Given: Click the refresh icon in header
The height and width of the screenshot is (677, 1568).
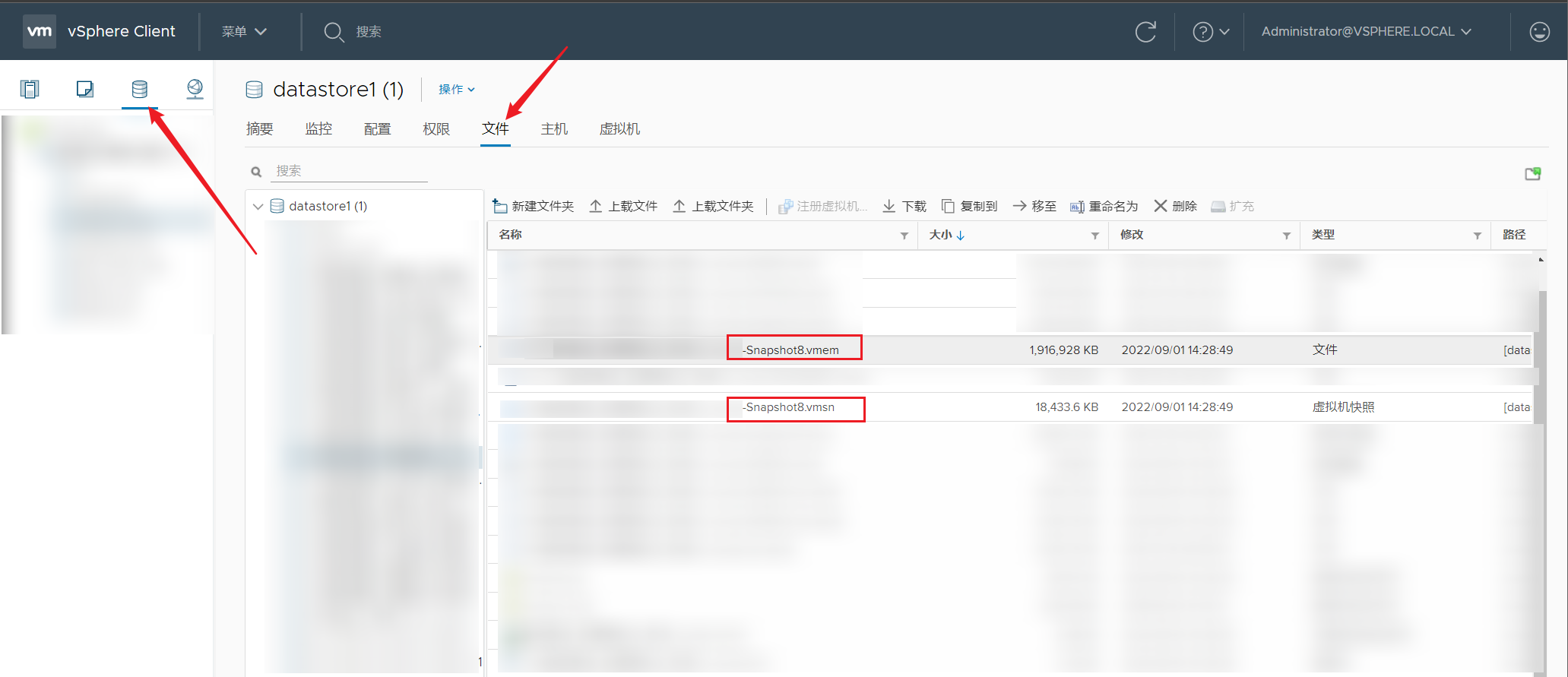Looking at the screenshot, I should pyautogui.click(x=1145, y=31).
